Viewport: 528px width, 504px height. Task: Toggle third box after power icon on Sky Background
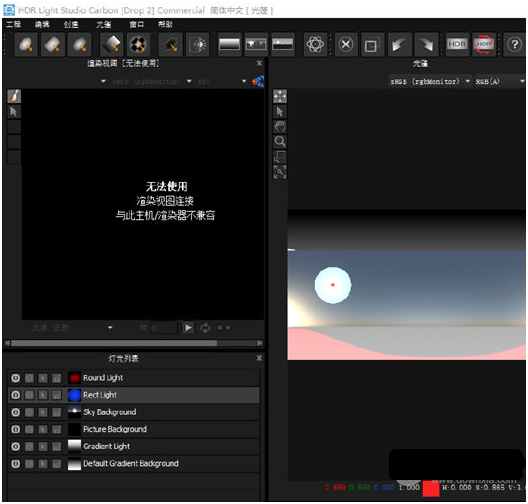pos(57,412)
